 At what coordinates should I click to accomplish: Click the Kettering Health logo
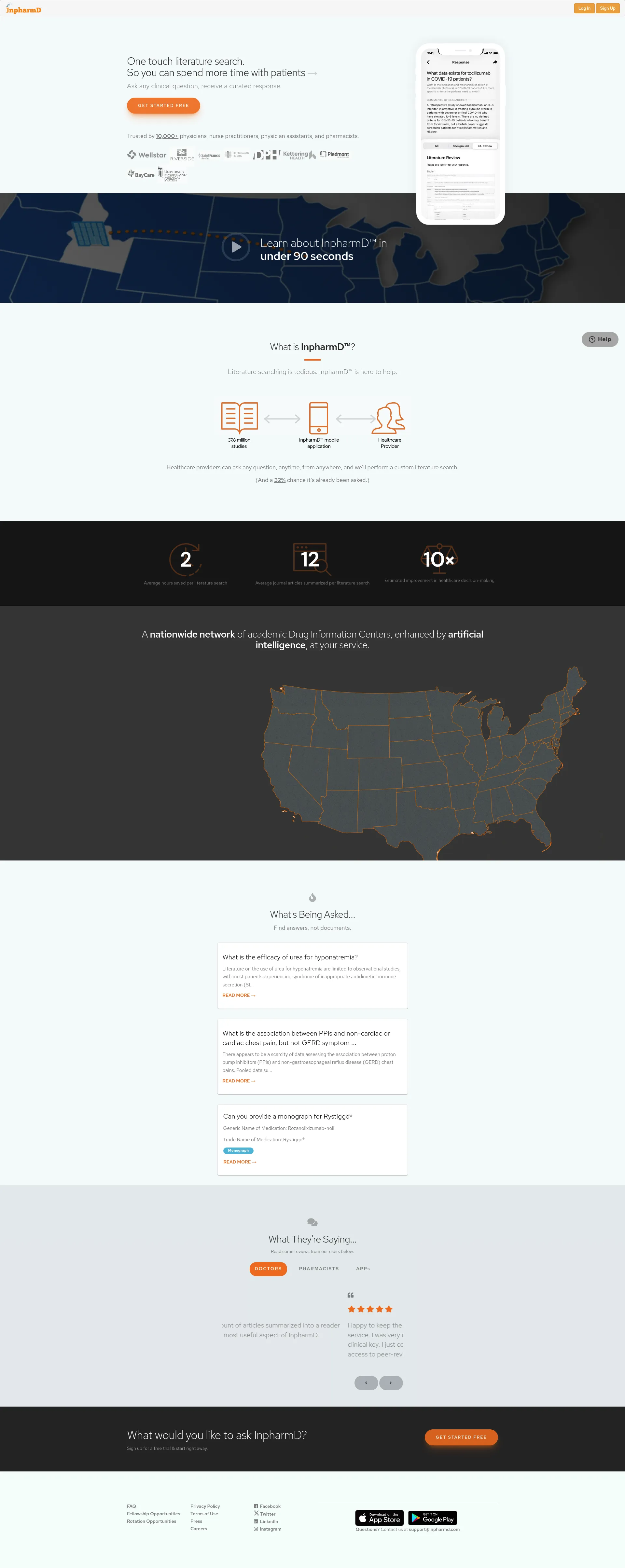[299, 155]
